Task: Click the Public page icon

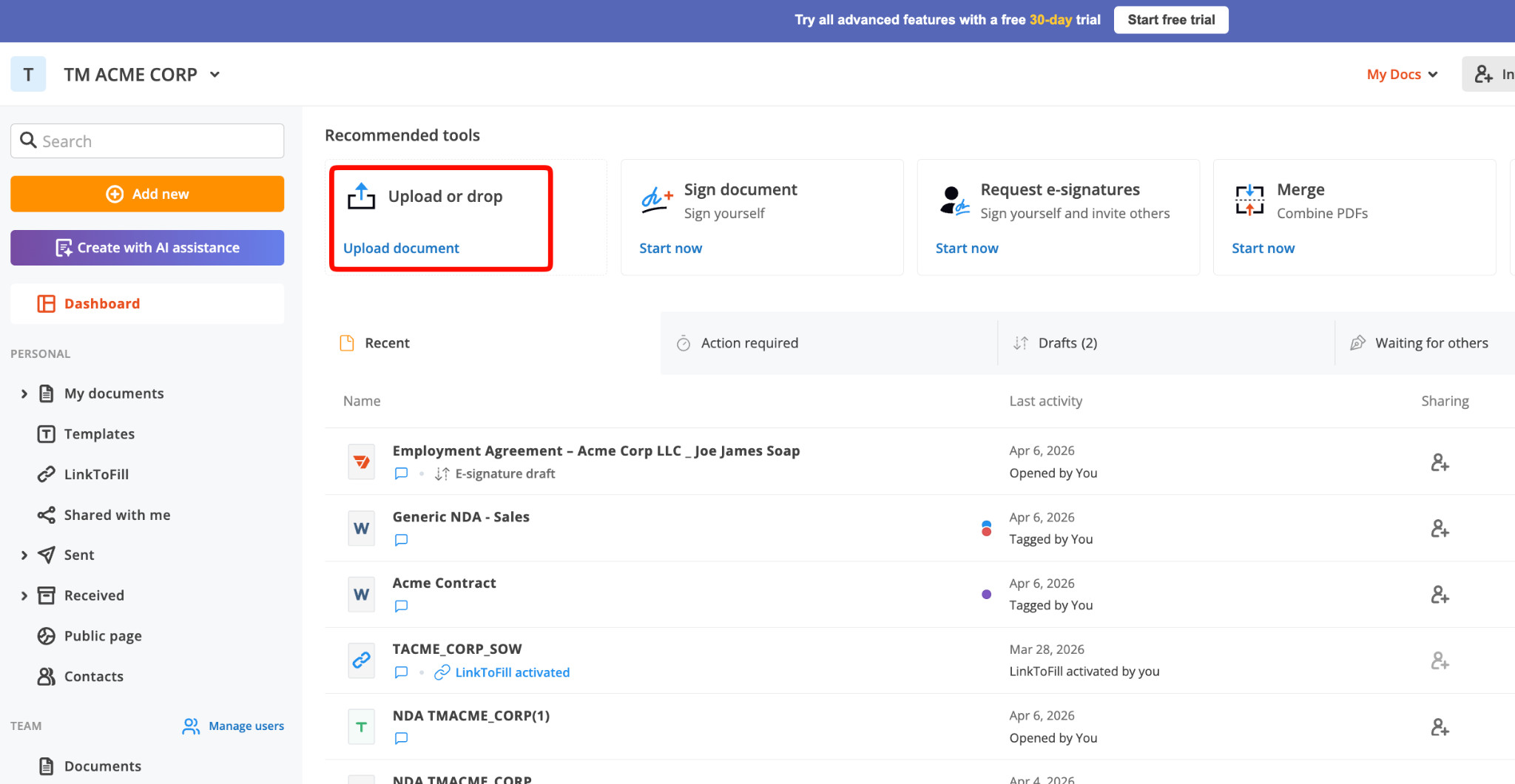Action: pos(47,636)
